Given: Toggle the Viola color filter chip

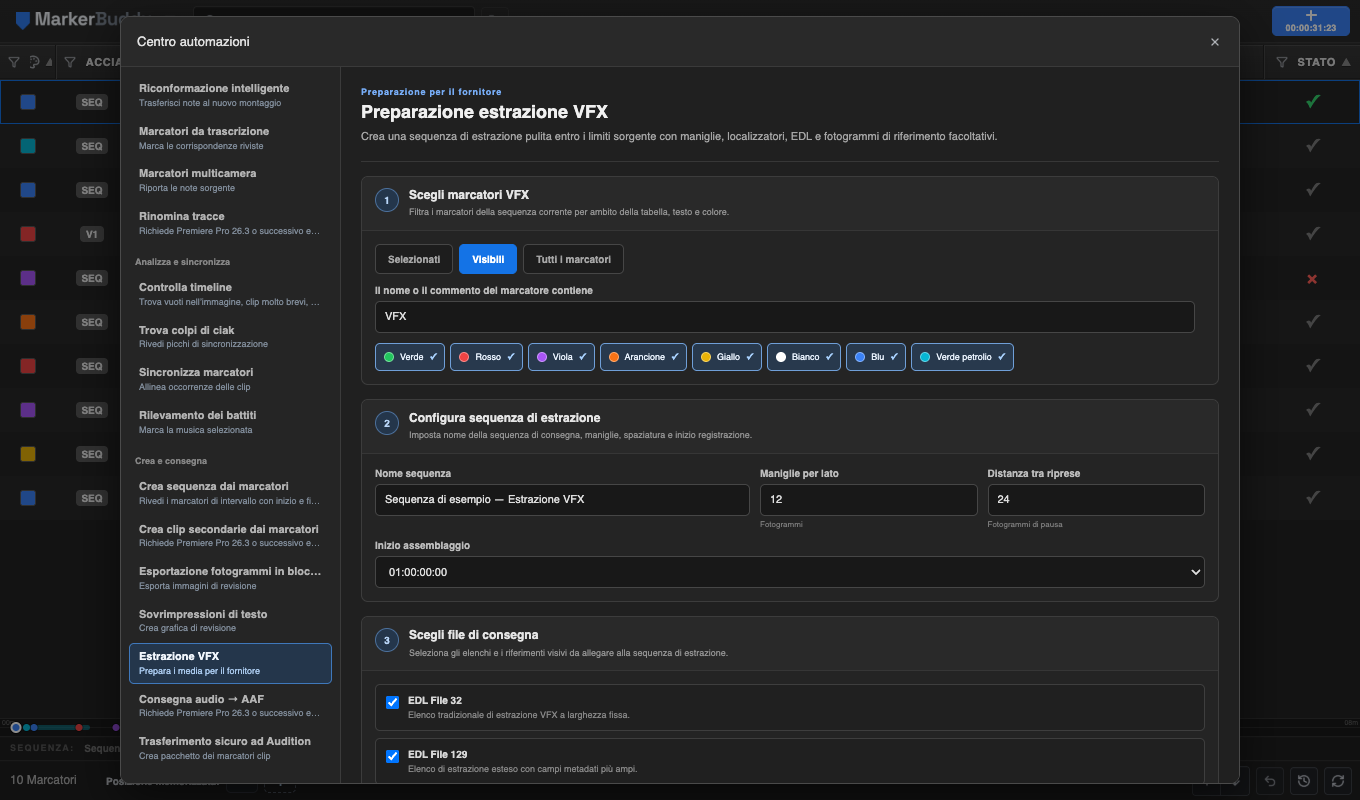Looking at the screenshot, I should tap(562, 357).
